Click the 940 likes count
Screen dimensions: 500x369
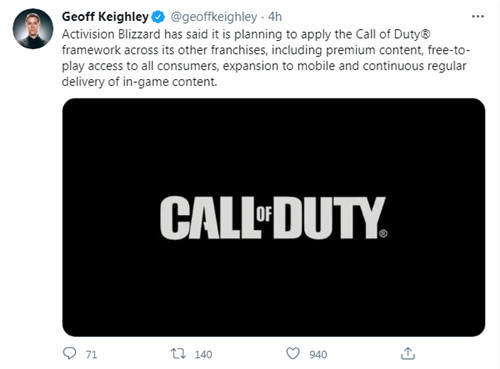(x=318, y=354)
